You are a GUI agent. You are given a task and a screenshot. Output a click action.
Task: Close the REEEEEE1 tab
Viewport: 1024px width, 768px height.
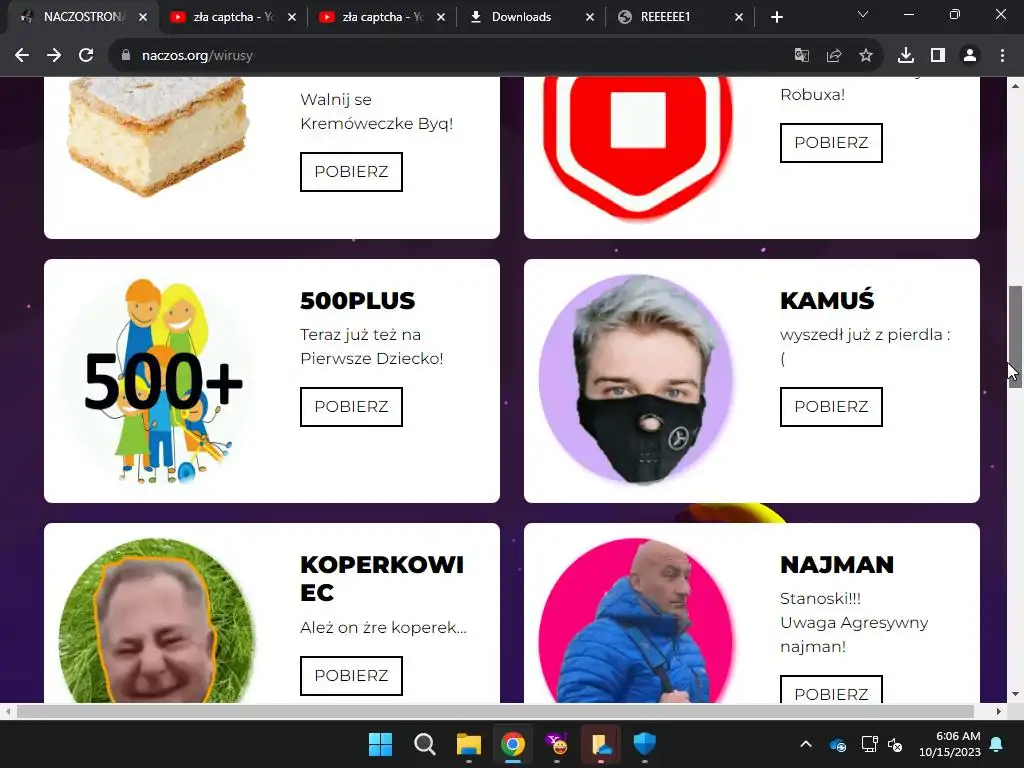[739, 17]
